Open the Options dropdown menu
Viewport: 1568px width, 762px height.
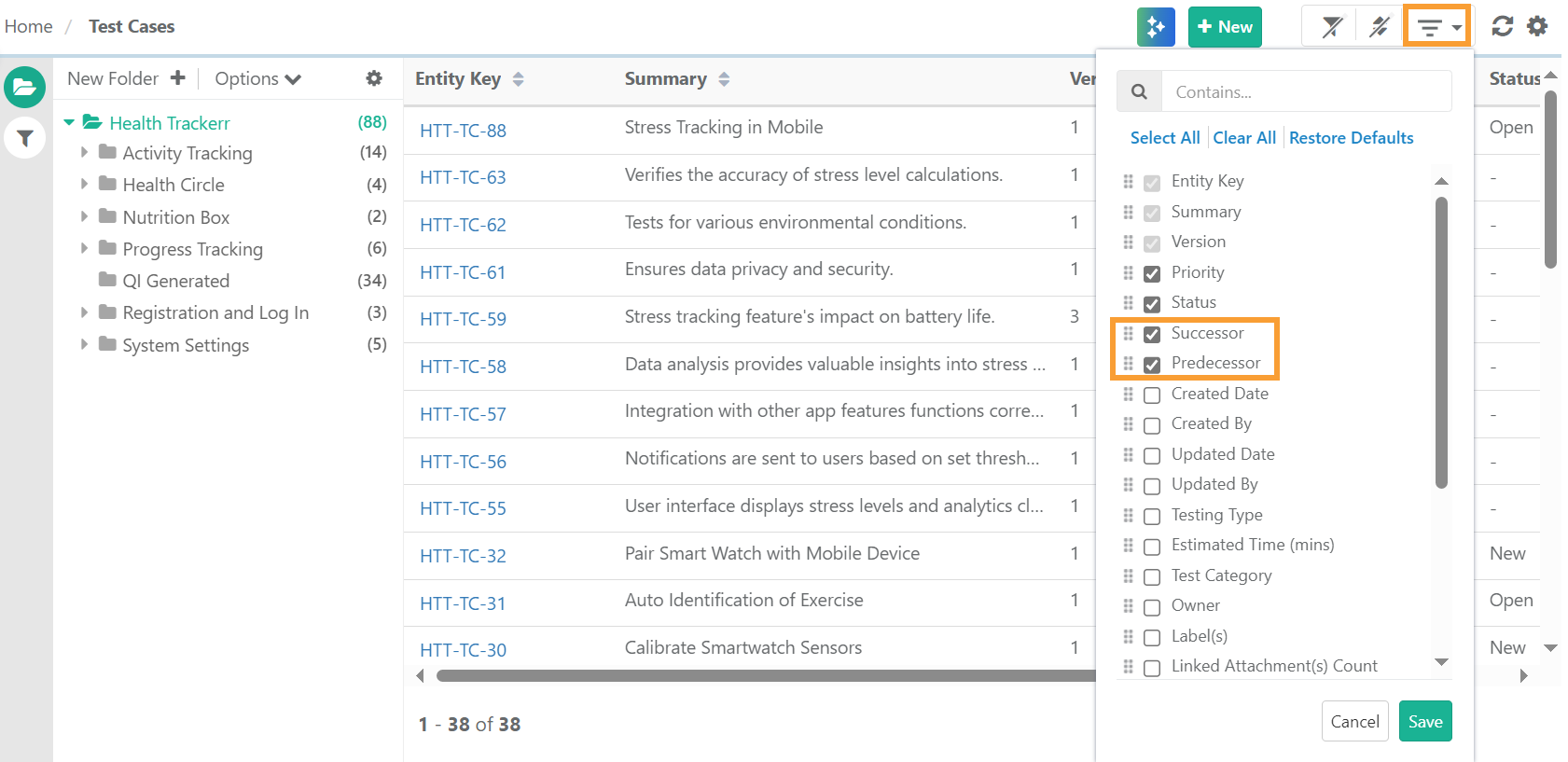coord(257,79)
